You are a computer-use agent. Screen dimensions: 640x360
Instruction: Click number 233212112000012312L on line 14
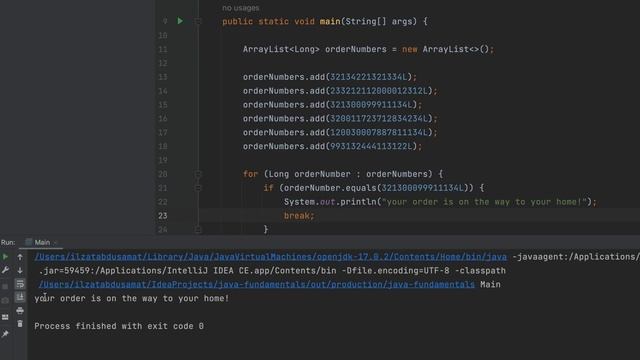tap(379, 91)
